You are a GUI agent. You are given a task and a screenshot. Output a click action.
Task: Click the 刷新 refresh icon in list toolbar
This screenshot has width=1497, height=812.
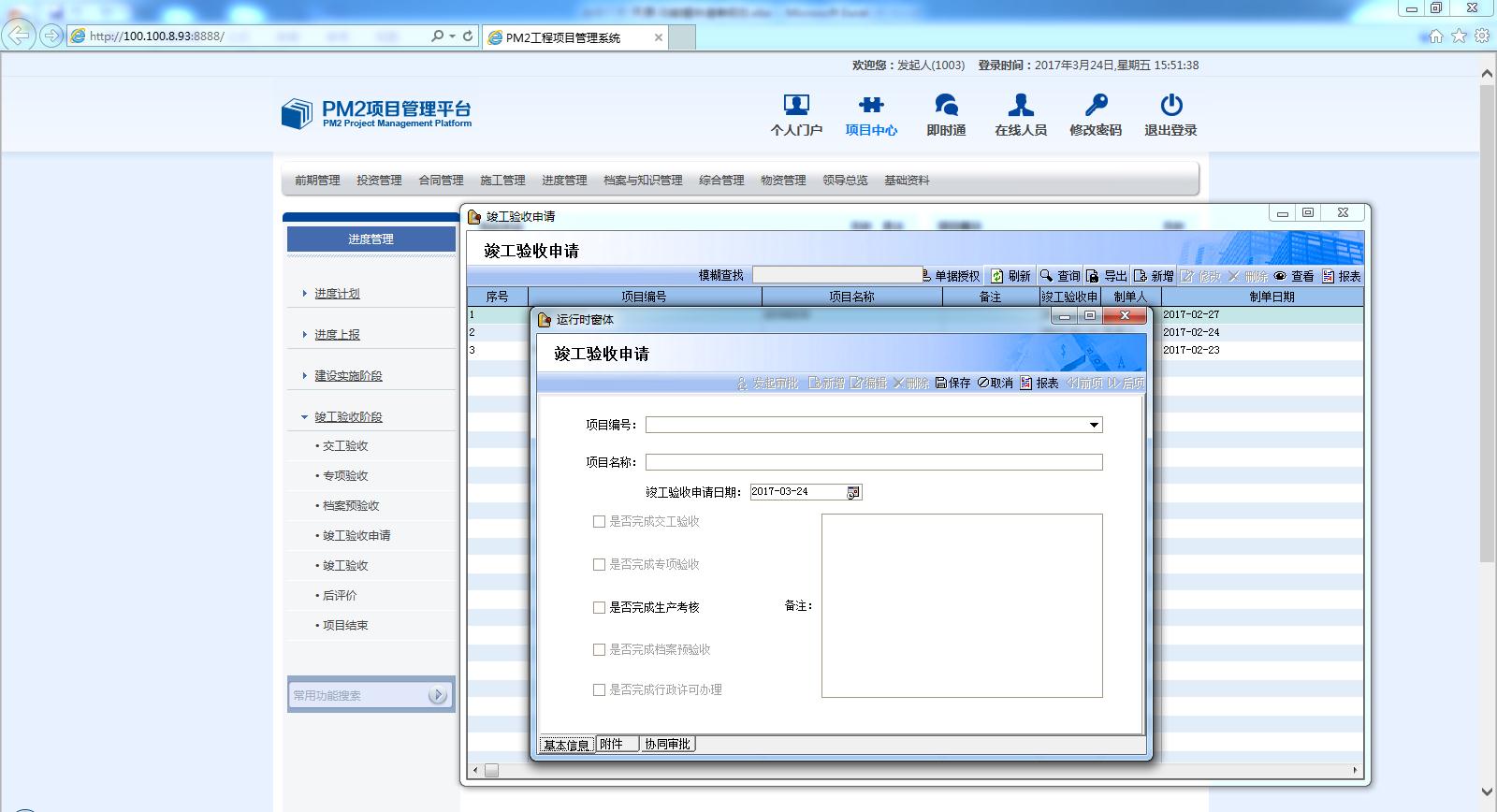point(997,276)
